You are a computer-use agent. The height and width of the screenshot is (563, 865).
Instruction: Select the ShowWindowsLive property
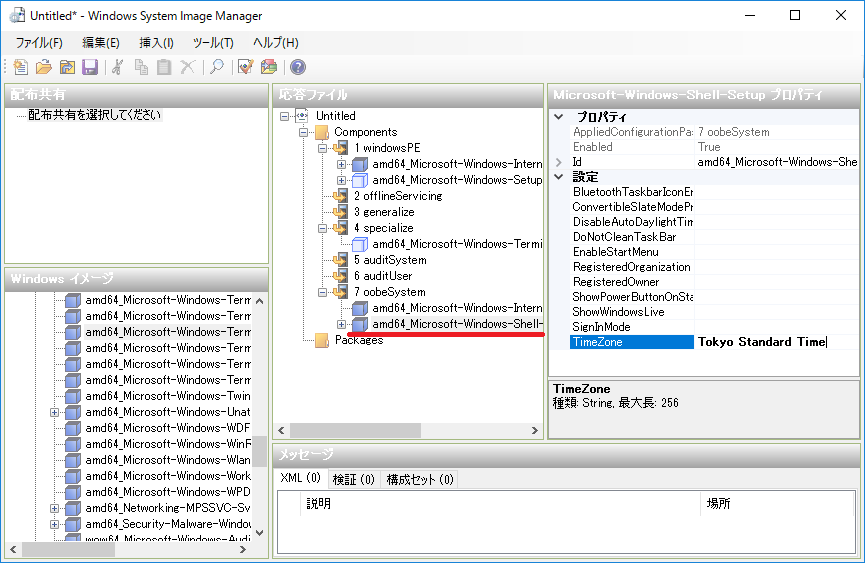[x=632, y=312]
